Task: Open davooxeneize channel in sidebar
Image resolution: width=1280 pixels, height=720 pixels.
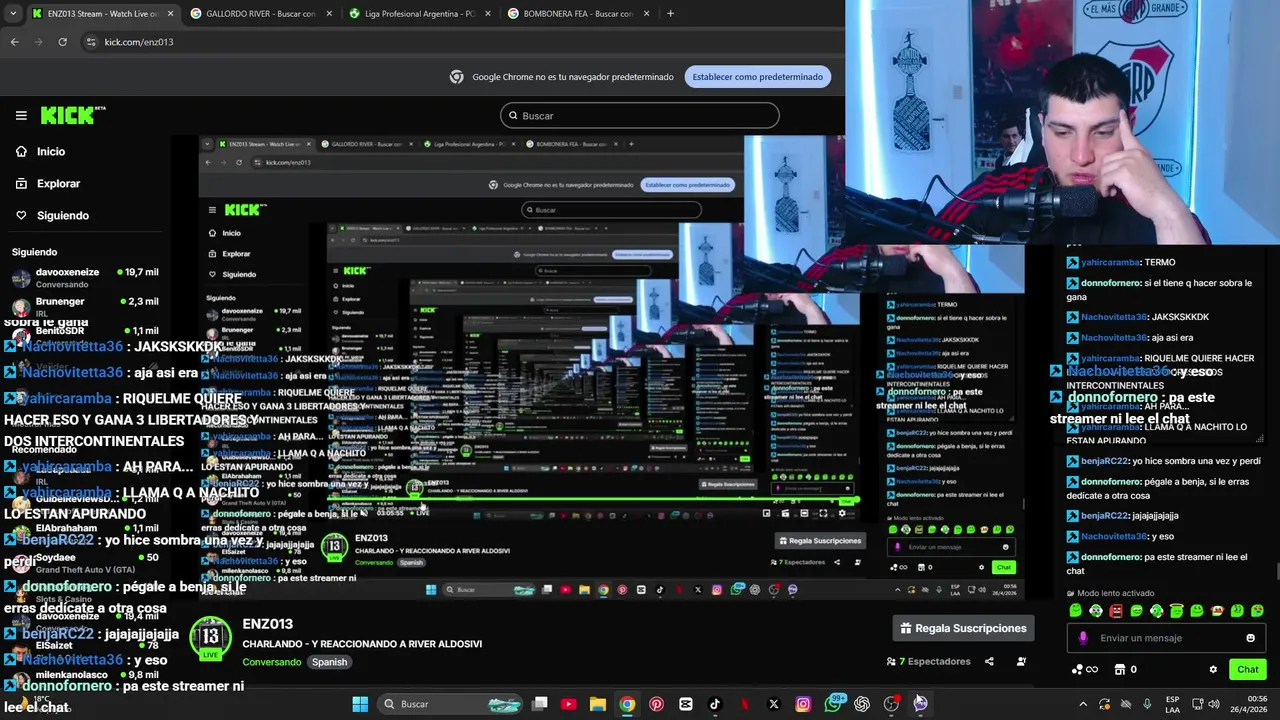Action: (85, 278)
